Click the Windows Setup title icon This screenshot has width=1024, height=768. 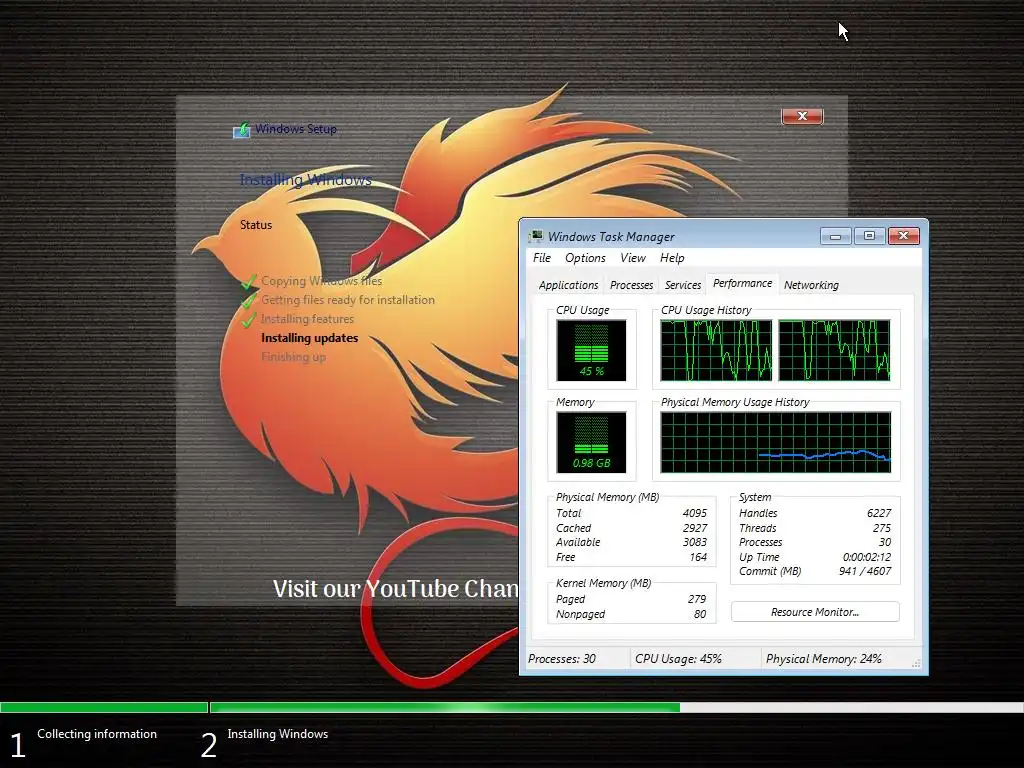point(242,130)
